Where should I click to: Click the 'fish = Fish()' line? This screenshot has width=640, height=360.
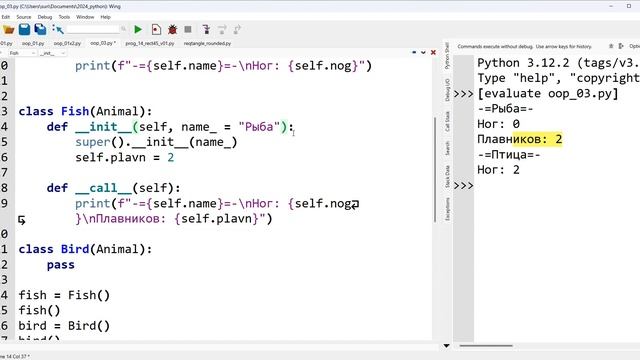(x=64, y=296)
